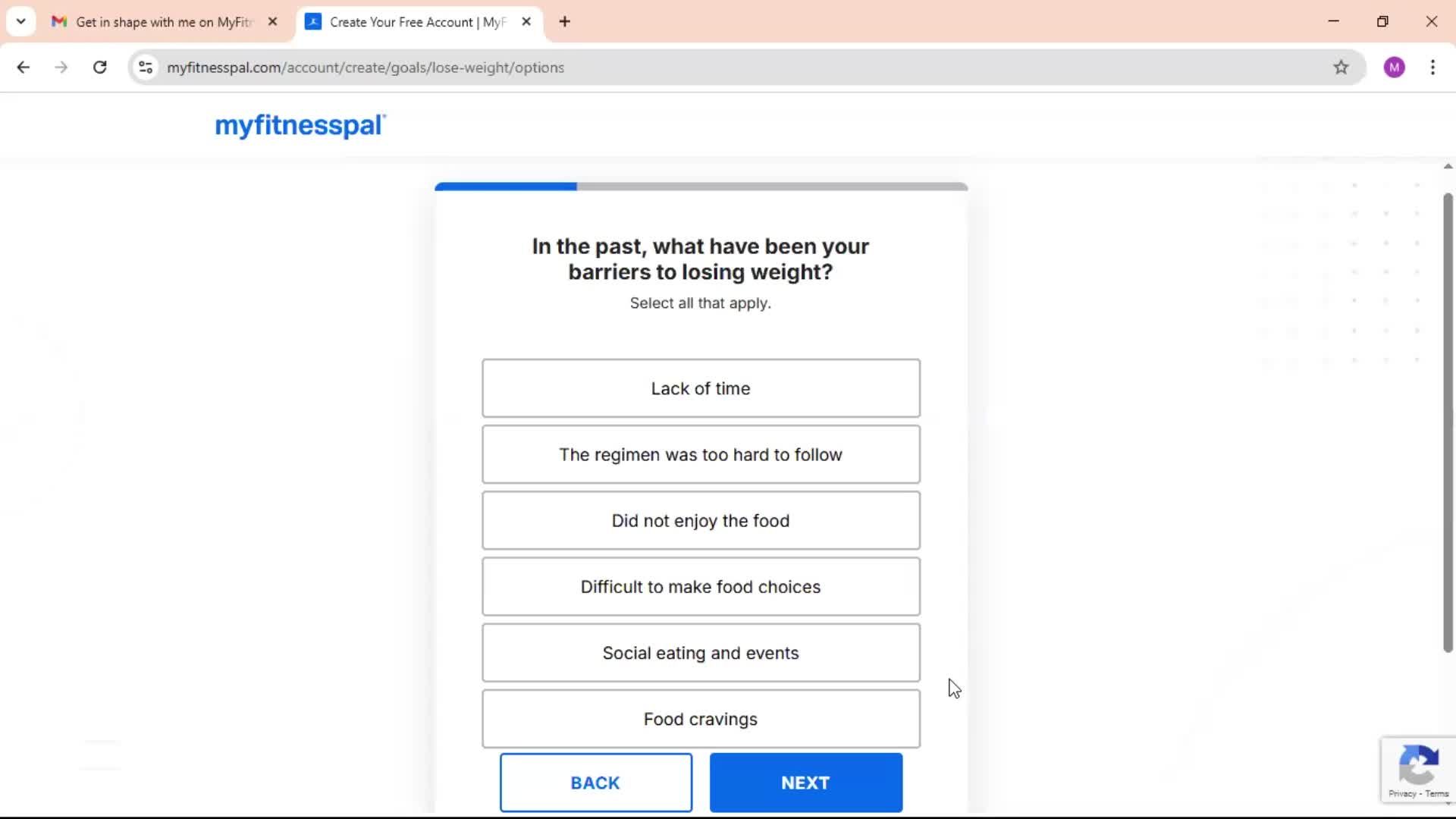Click the barriers to losing weight heading
The image size is (1456, 819).
point(700,259)
